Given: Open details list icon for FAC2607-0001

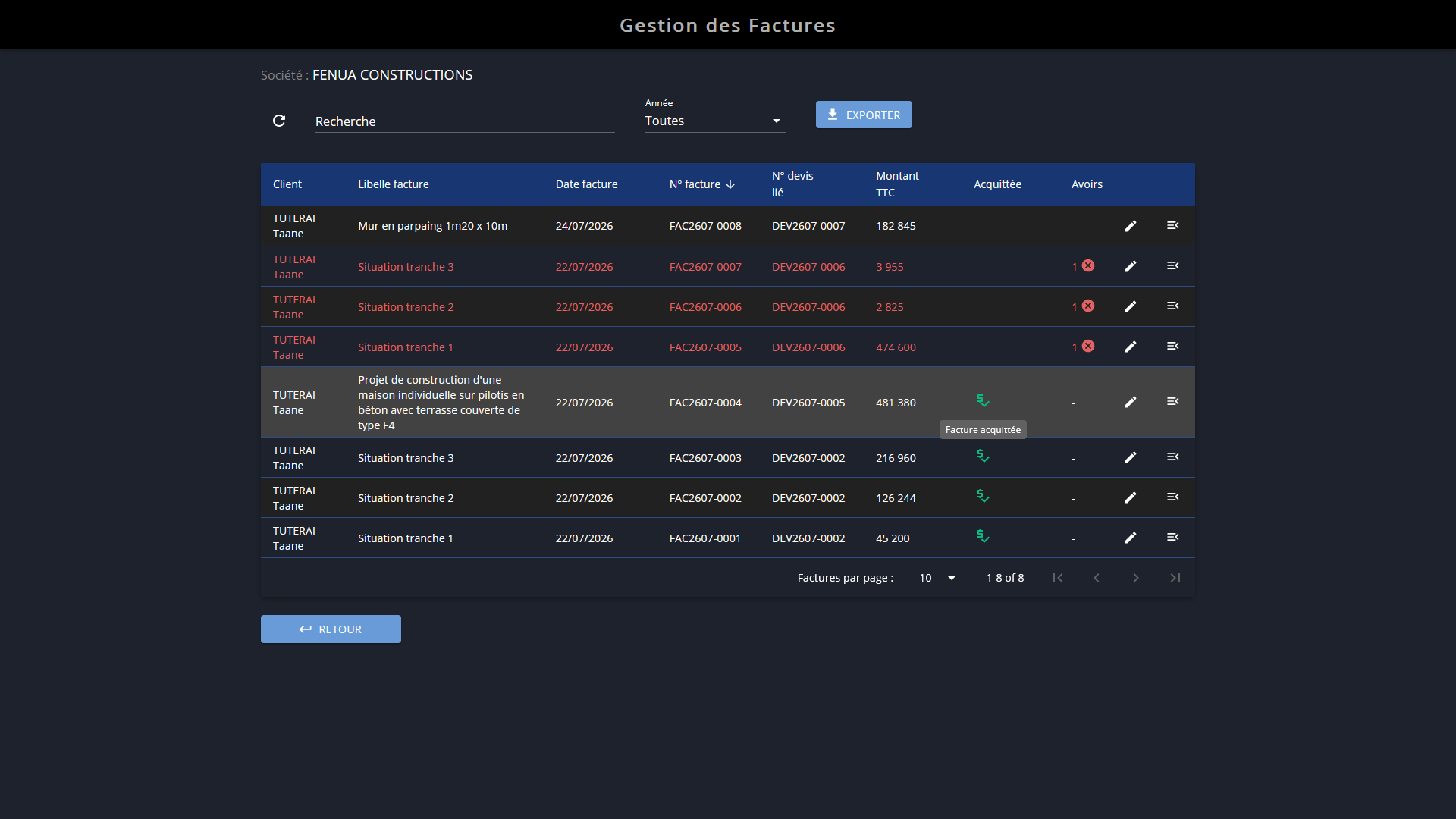Looking at the screenshot, I should click(1172, 538).
